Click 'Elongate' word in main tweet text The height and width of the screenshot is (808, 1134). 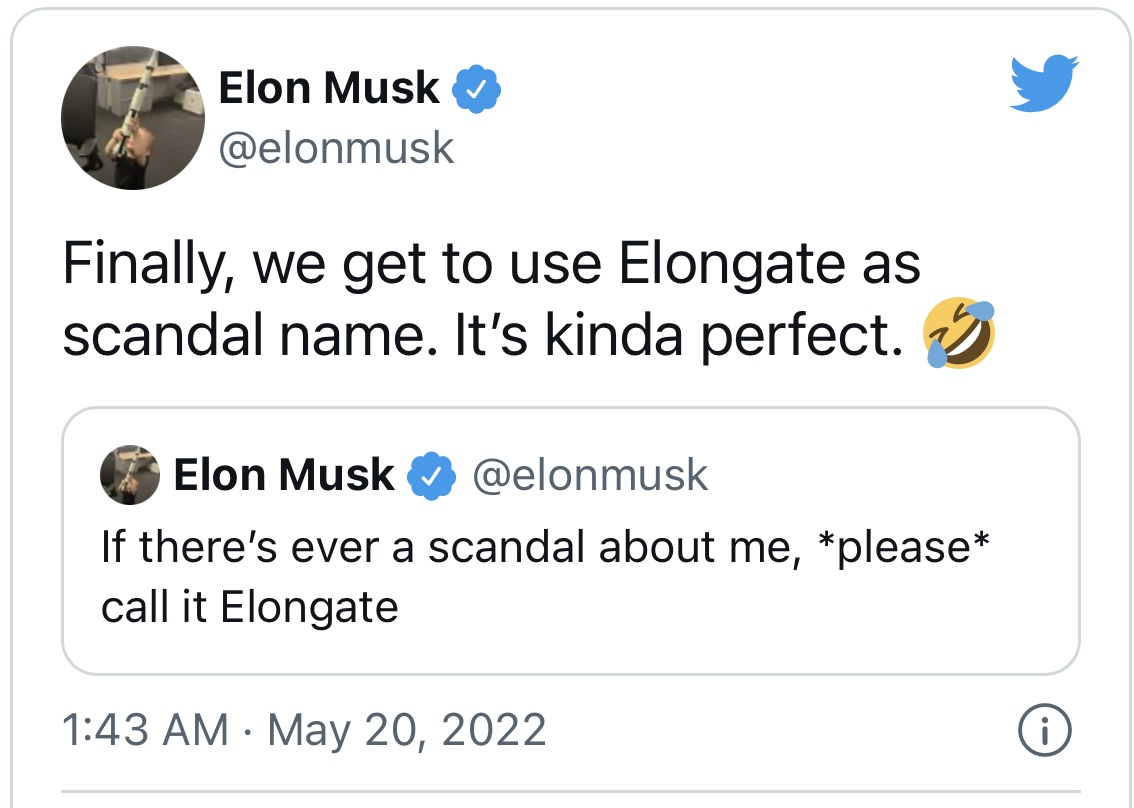(x=732, y=265)
